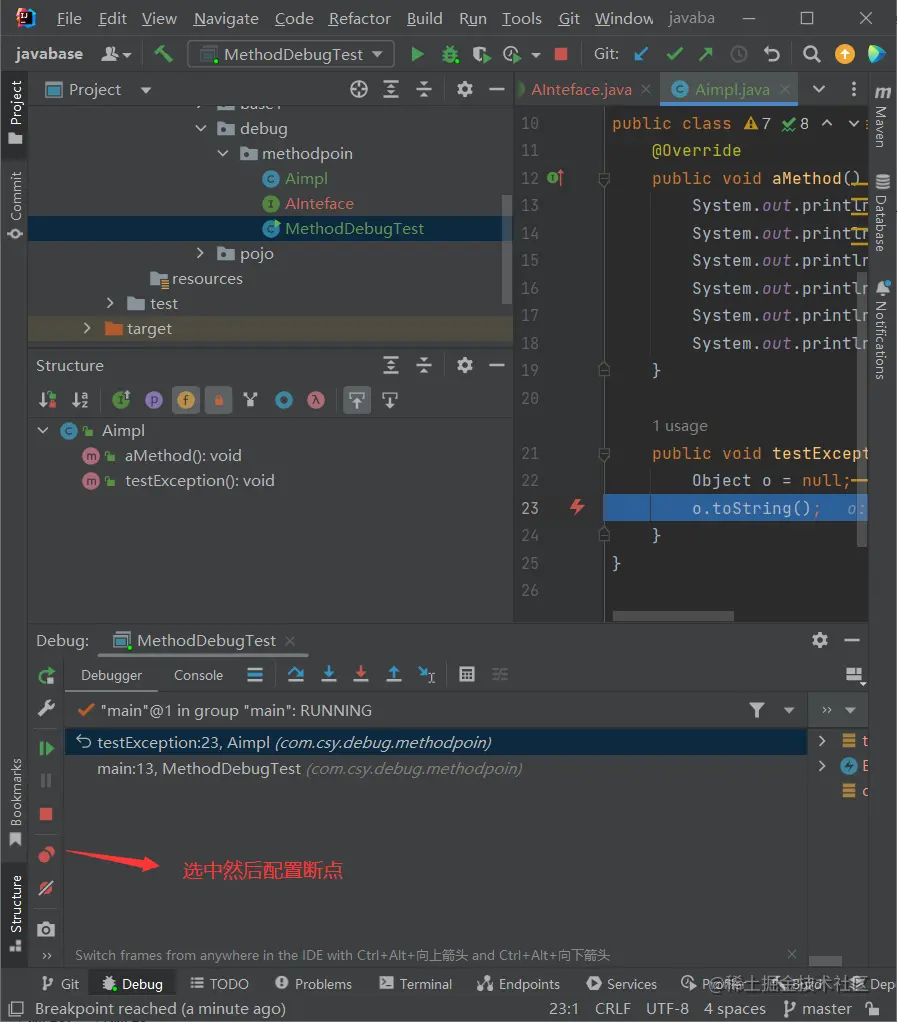Open recent editor tabs dropdown chevron
The height and width of the screenshot is (1022, 897).
point(819,89)
